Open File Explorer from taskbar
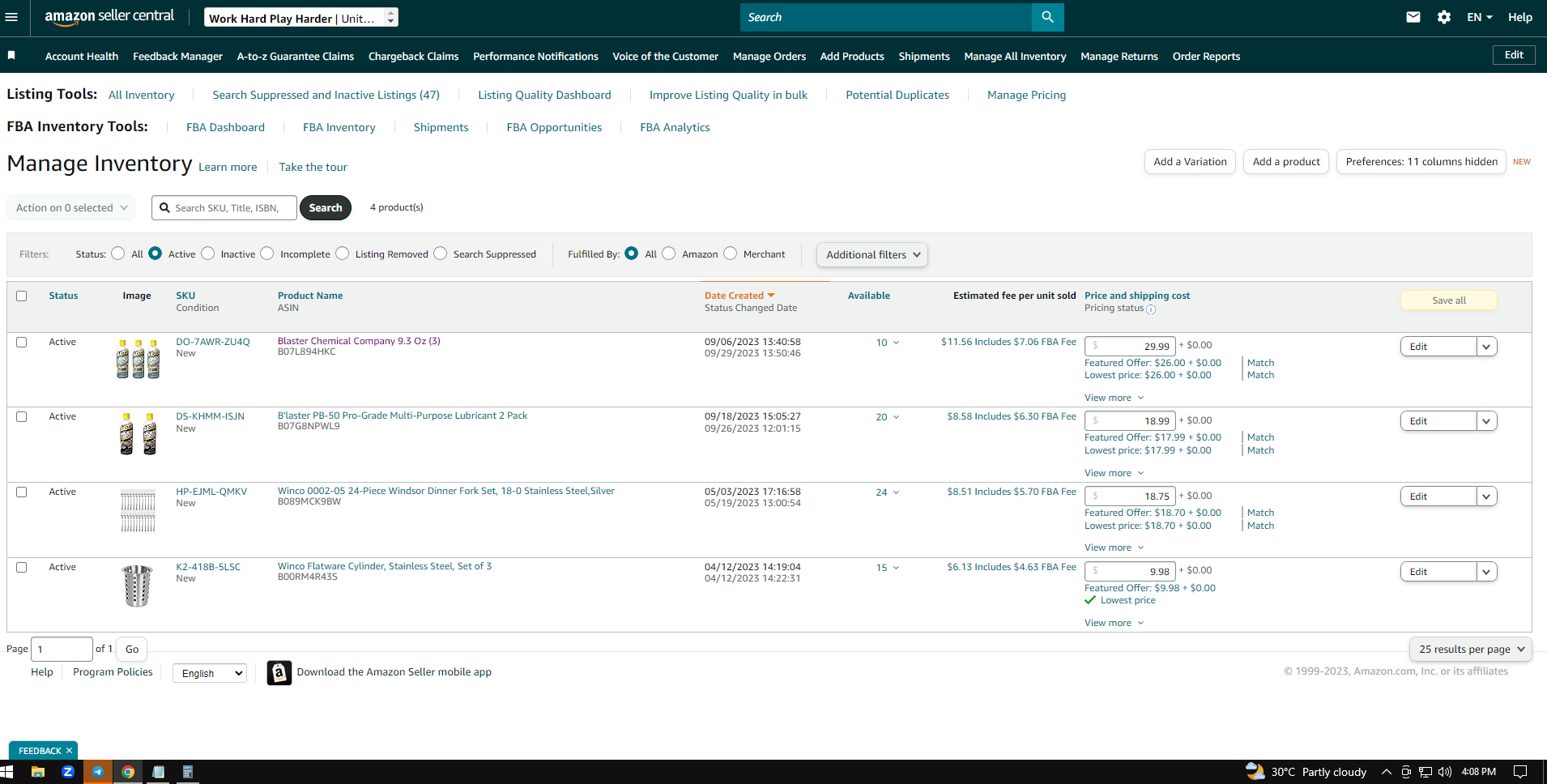 tap(38, 772)
